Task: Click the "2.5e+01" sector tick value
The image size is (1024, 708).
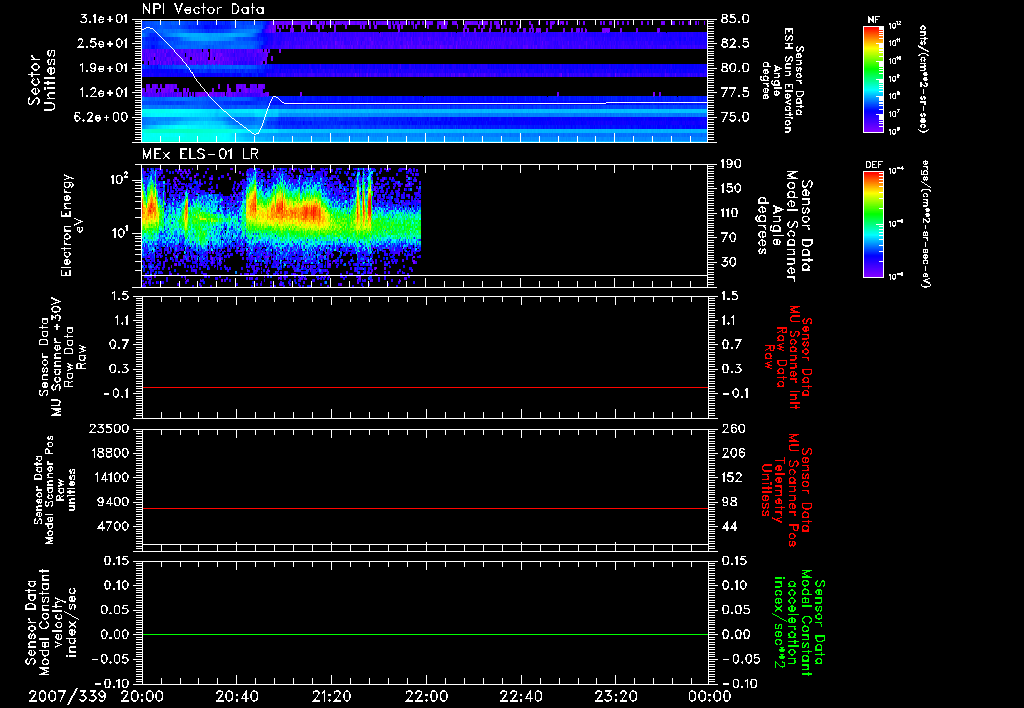Action: tap(104, 43)
